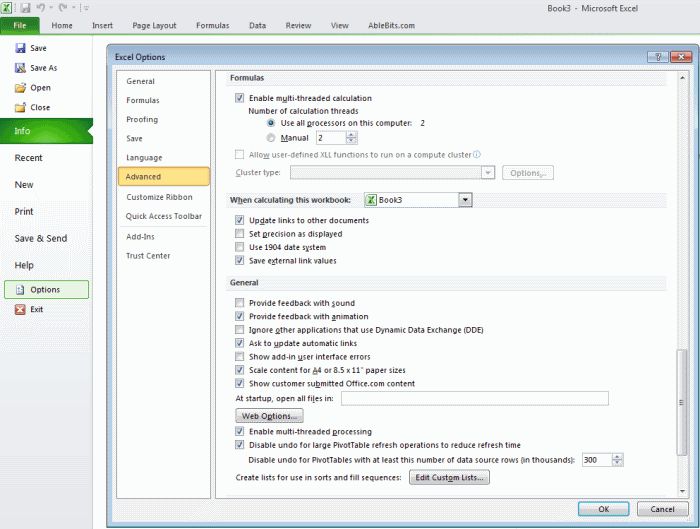
Task: Toggle Provide feedback with animation
Action: [x=240, y=316]
